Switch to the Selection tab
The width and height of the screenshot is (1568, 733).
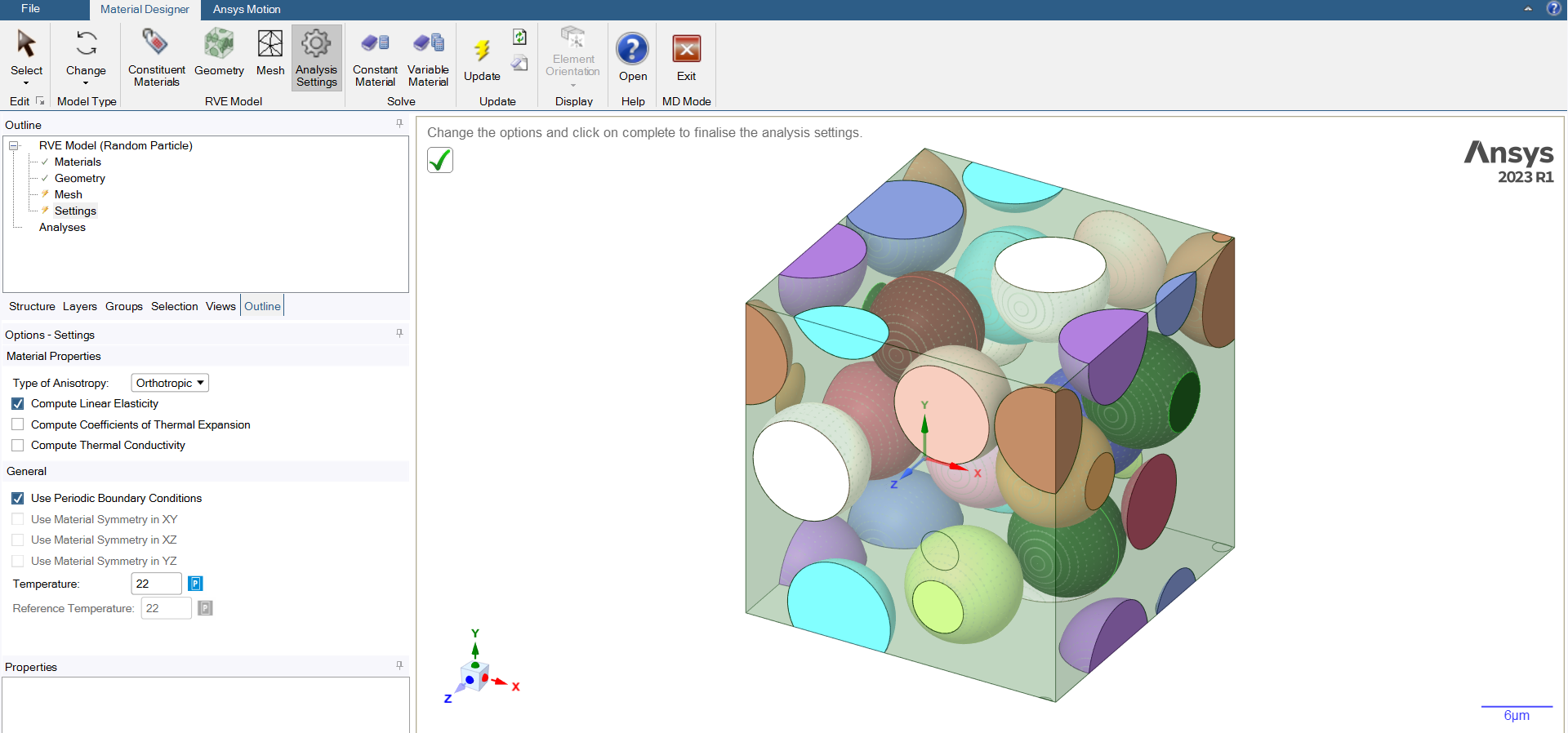175,307
